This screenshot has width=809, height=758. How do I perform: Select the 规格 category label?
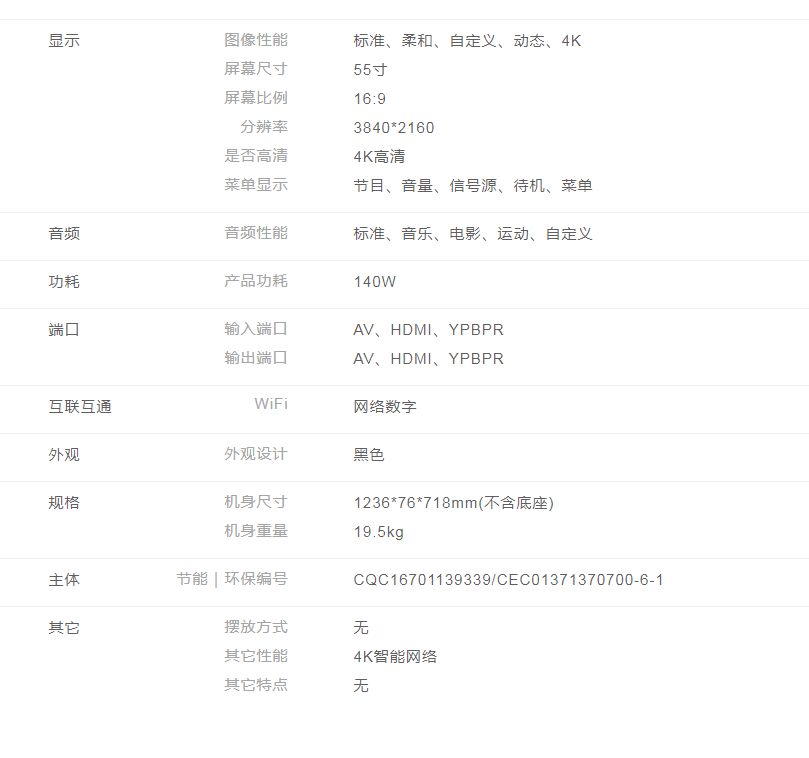pyautogui.click(x=64, y=503)
